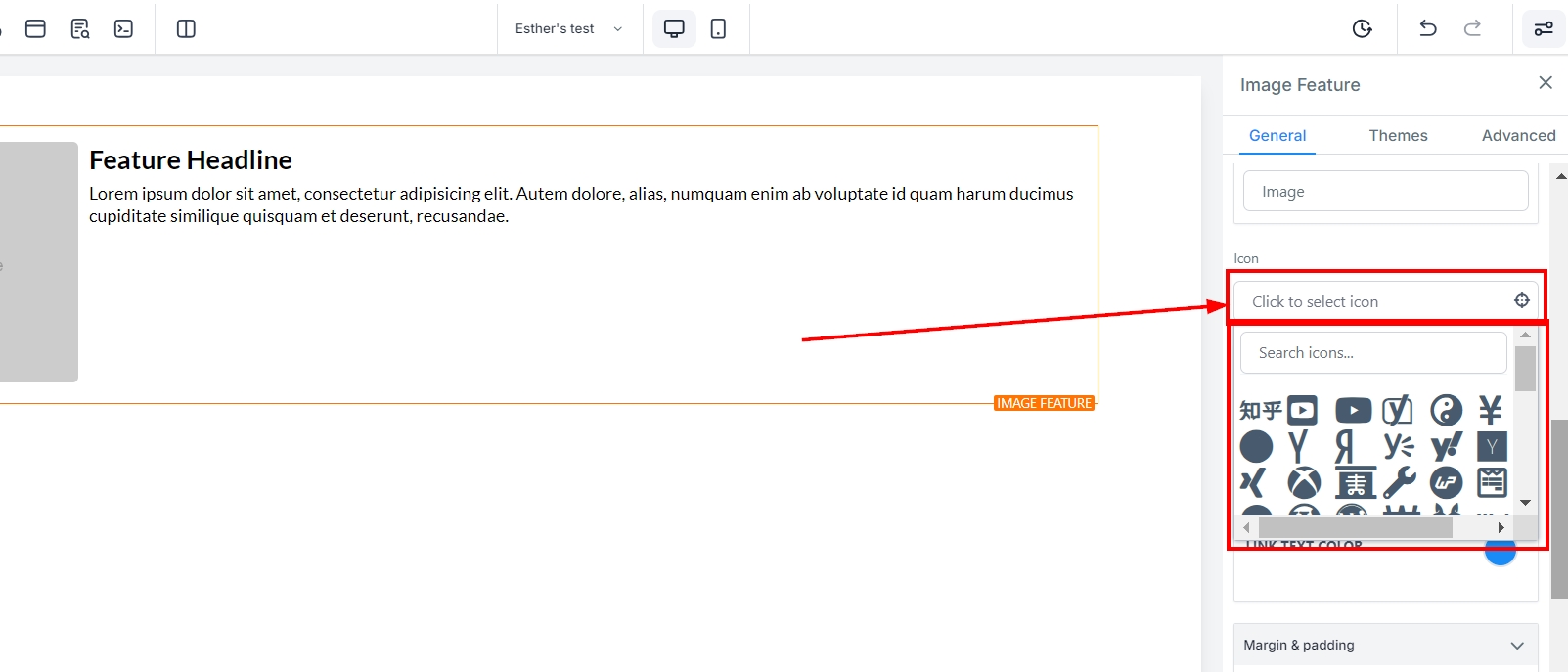The height and width of the screenshot is (672, 1568).
Task: Open the Advanced tab
Action: click(x=1518, y=135)
